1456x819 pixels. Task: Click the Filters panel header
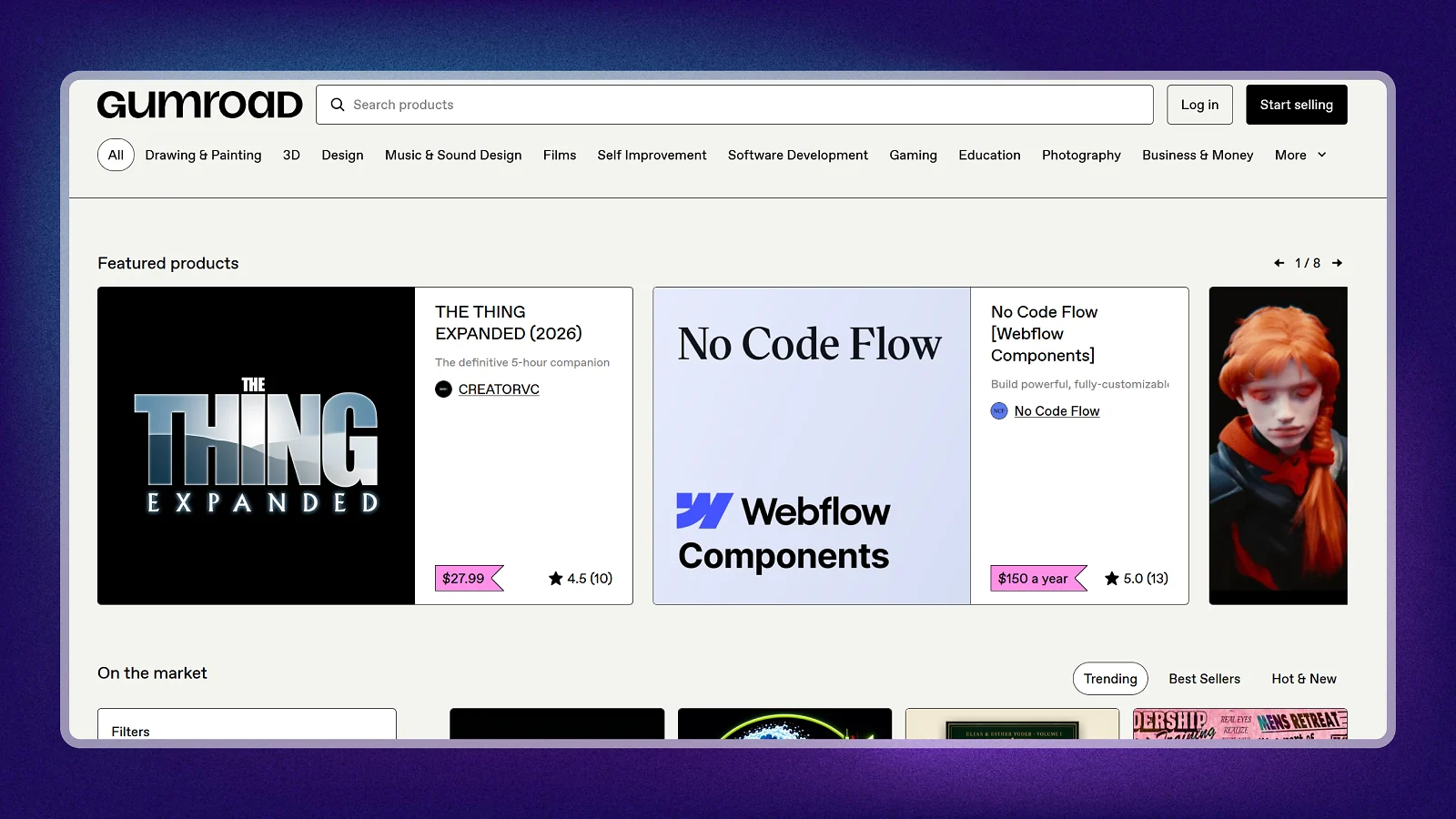pos(247,725)
